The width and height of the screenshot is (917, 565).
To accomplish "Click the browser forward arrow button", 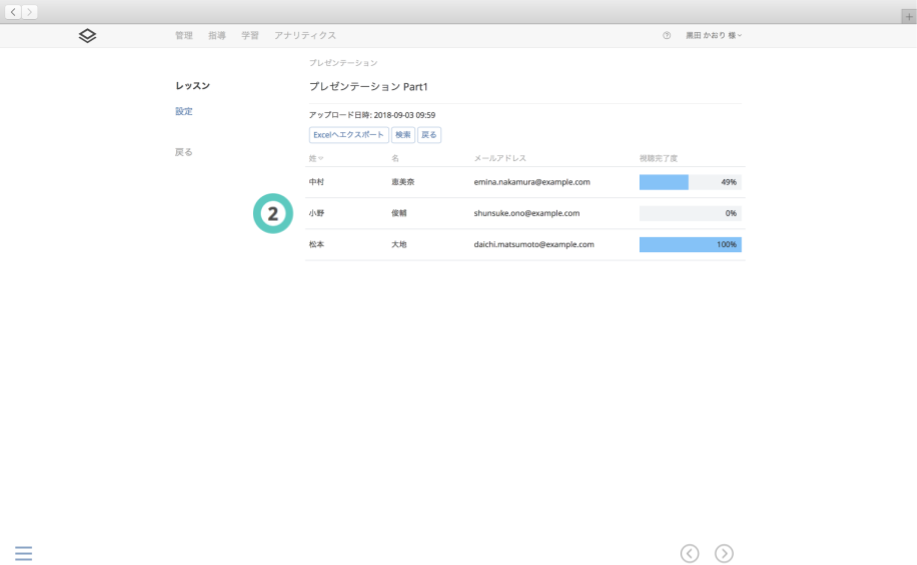I will [30, 12].
